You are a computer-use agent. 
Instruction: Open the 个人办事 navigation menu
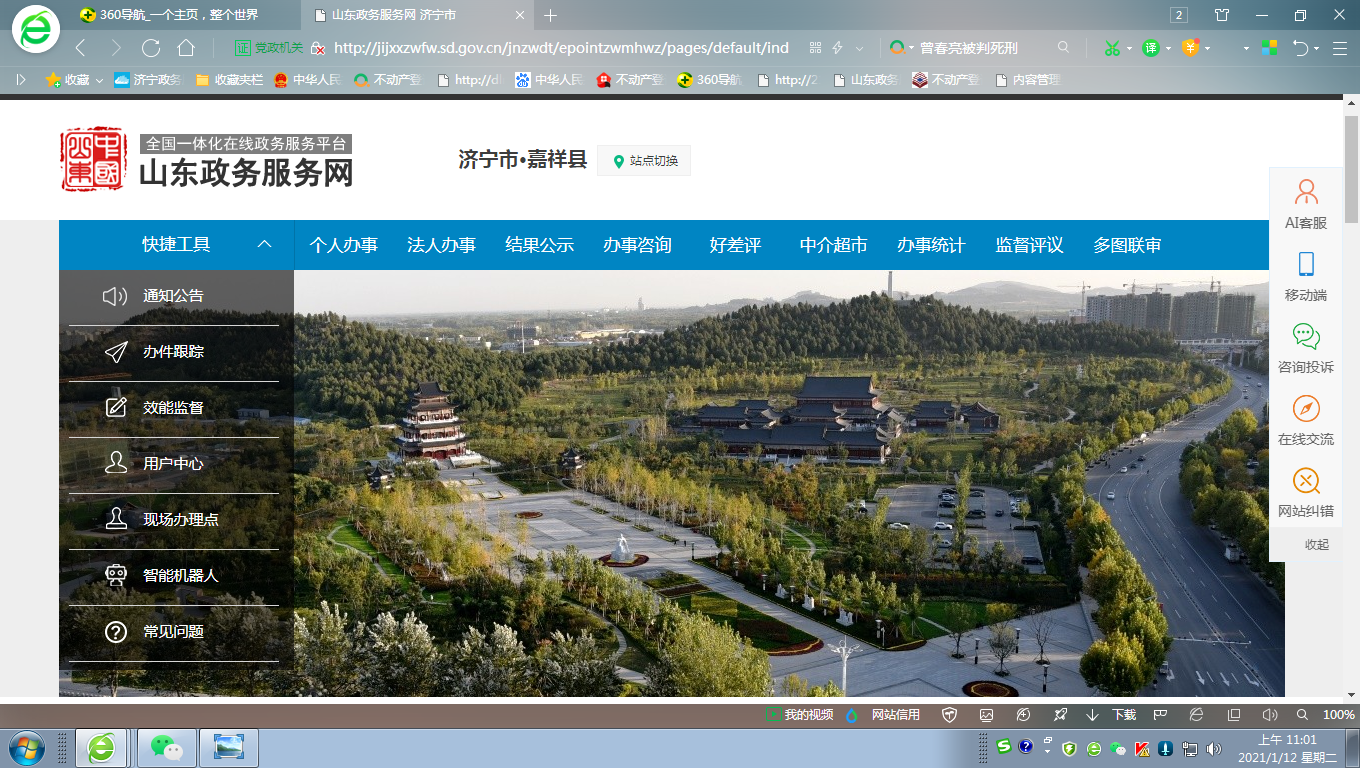coord(343,245)
